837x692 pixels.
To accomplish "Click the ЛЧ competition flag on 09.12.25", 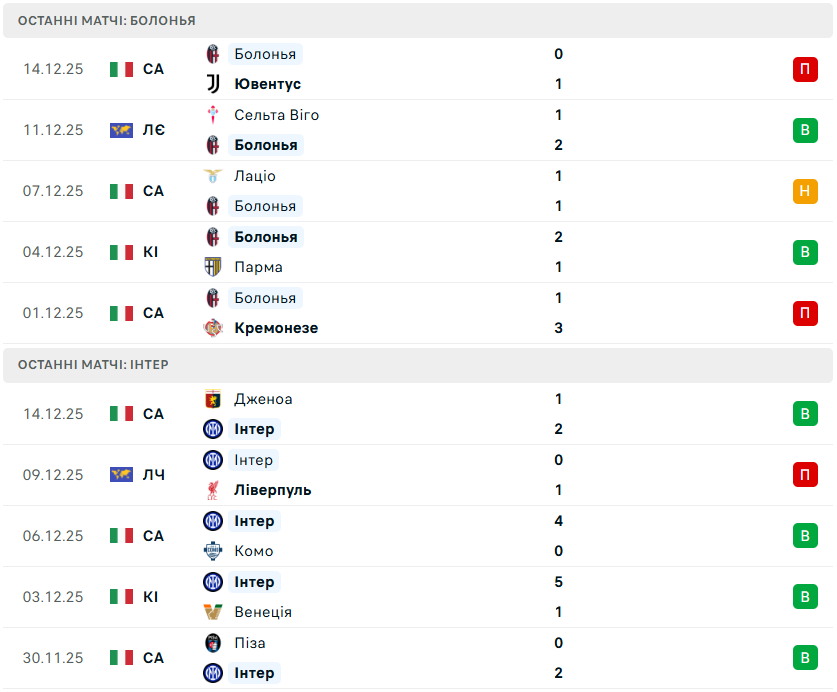I will (x=121, y=475).
